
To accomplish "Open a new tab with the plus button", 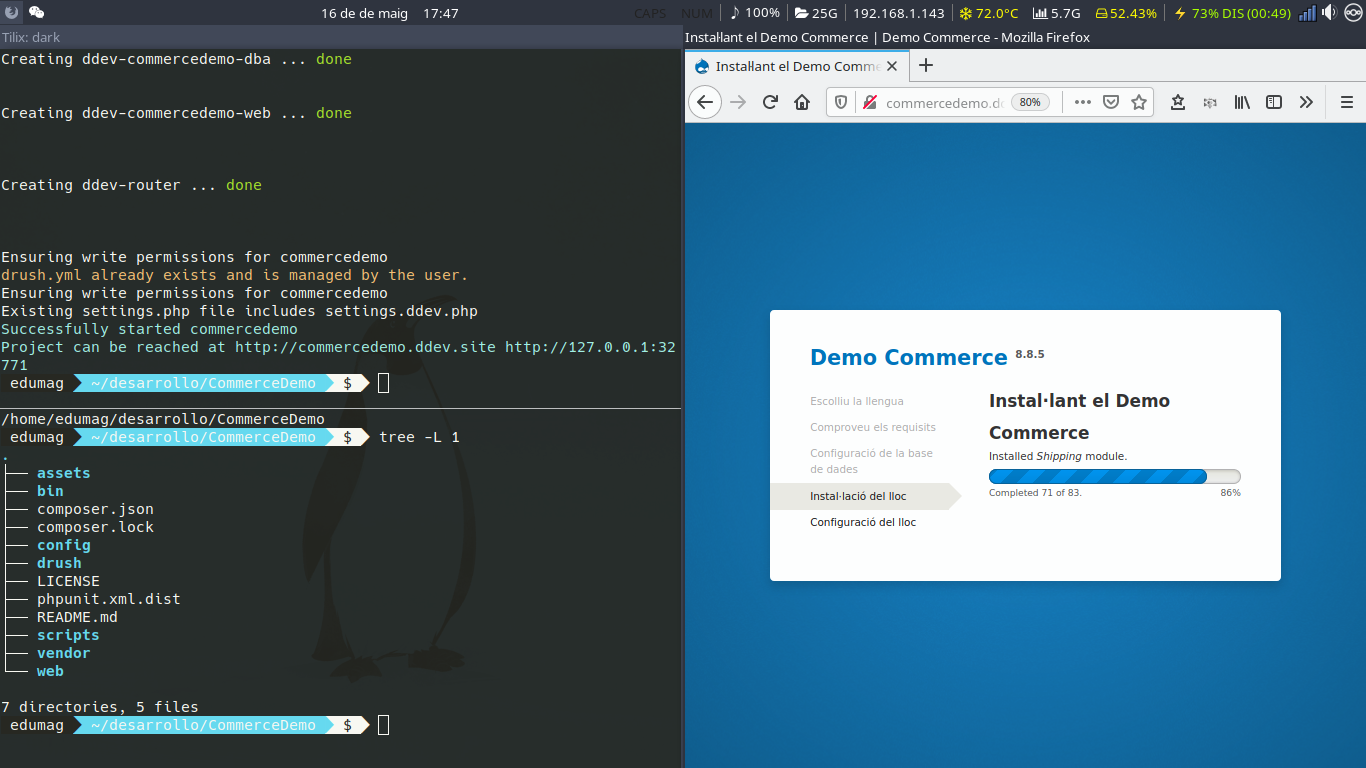I will 926,66.
